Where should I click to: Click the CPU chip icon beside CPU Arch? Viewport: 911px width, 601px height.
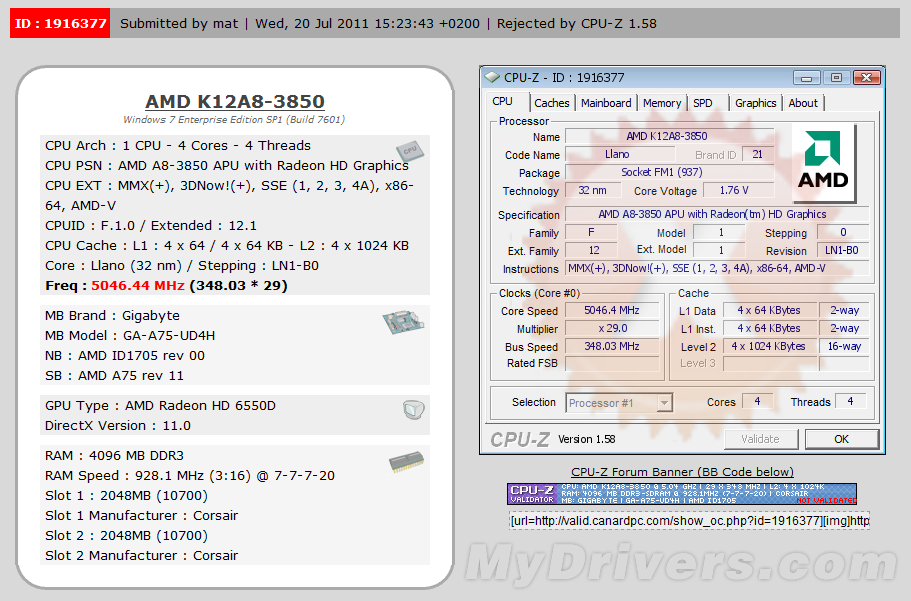410,151
